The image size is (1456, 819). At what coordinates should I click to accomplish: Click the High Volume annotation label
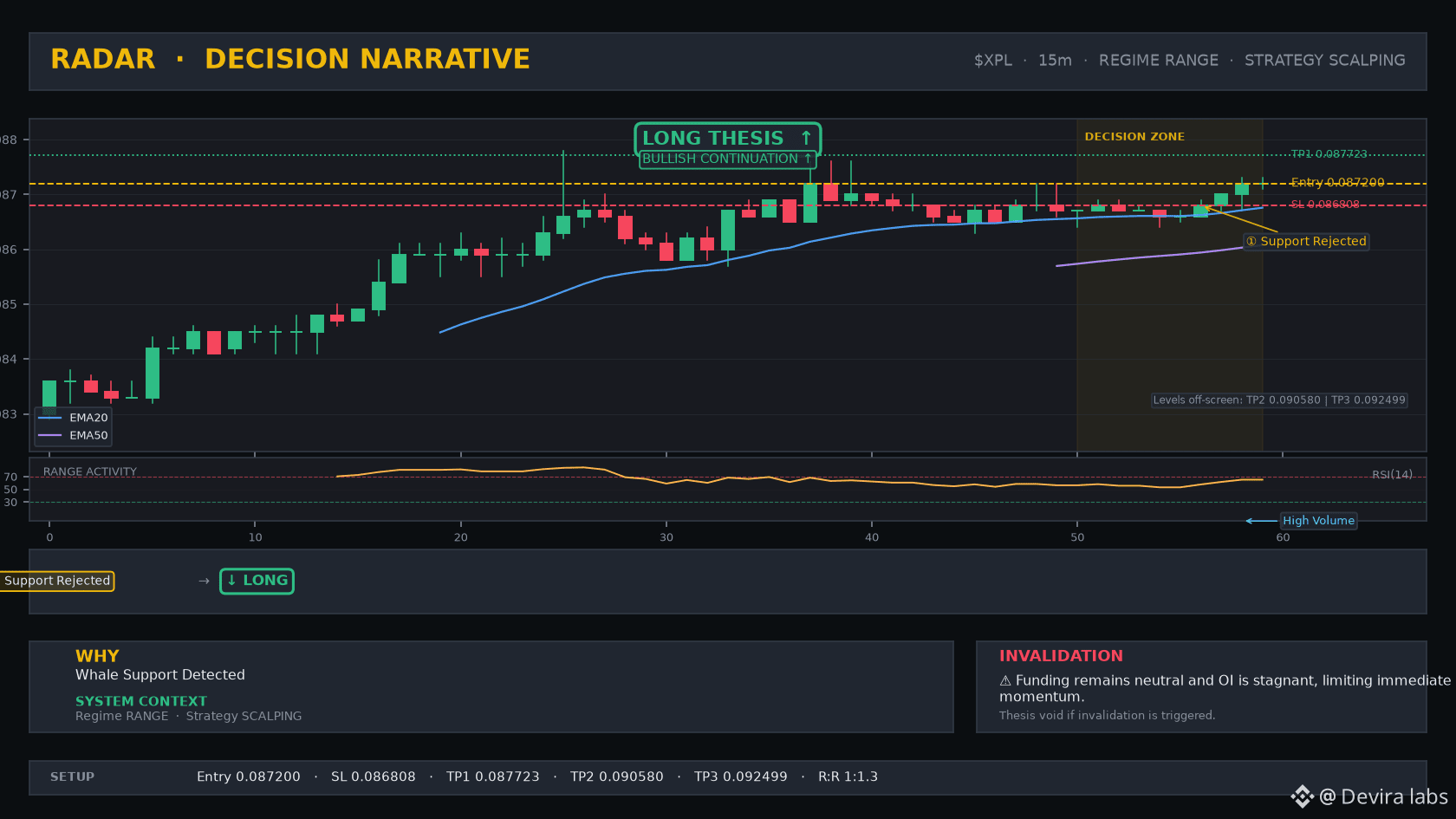pos(1318,521)
